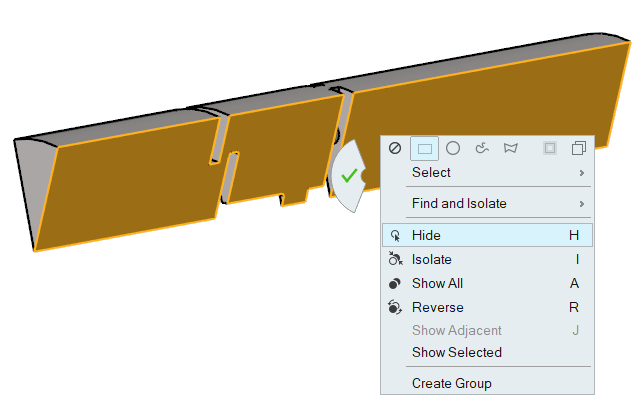Confirm with the green checkmark button
Image resolution: width=640 pixels, height=407 pixels.
point(349,176)
